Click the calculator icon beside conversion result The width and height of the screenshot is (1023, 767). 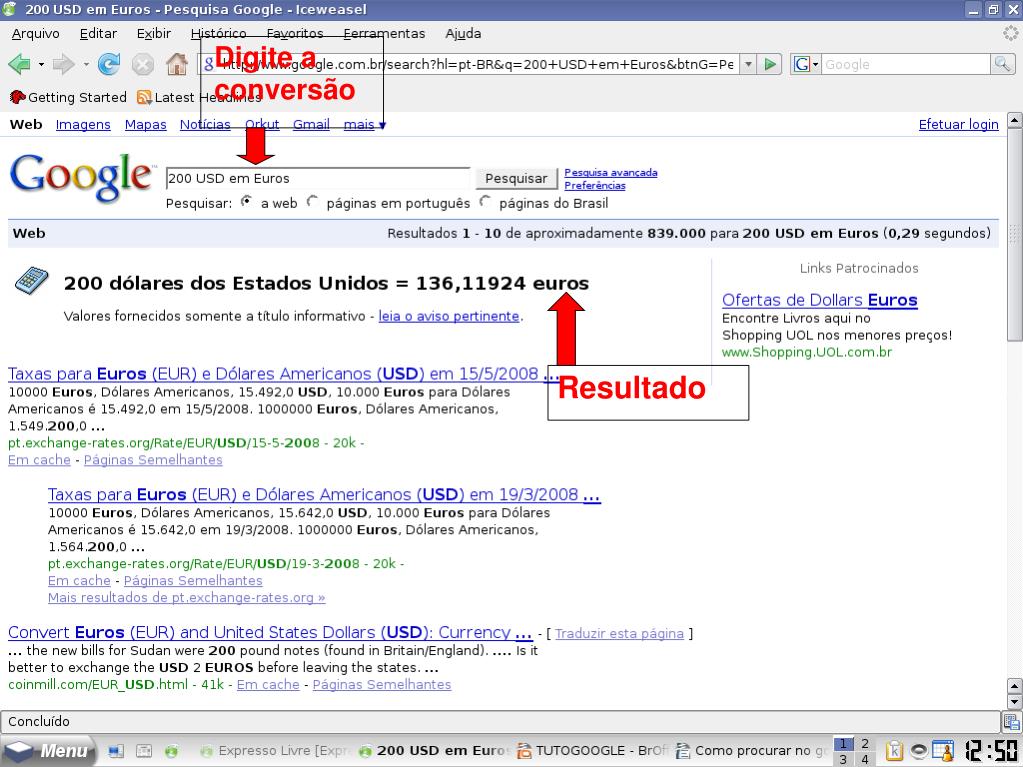coord(31,280)
